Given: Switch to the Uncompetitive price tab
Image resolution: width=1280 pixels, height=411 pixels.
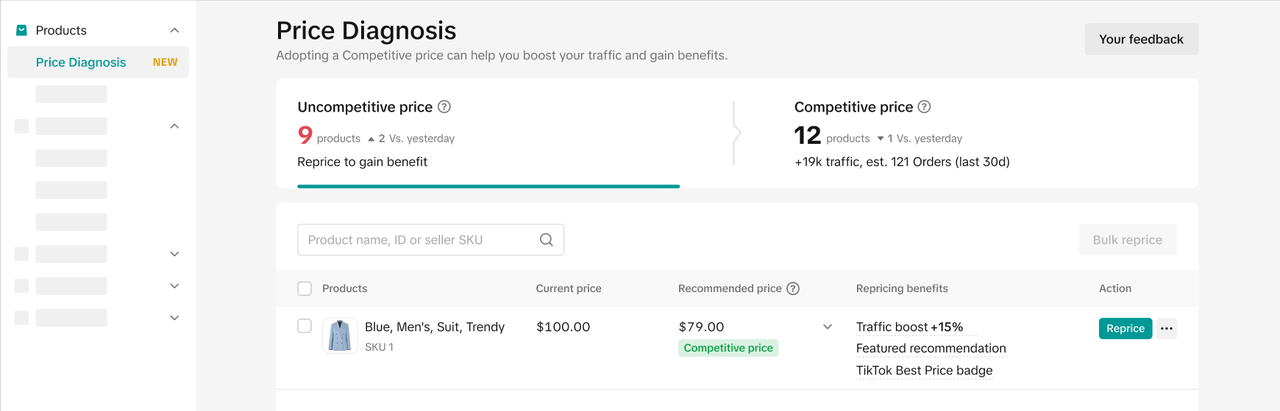Looking at the screenshot, I should [488, 134].
